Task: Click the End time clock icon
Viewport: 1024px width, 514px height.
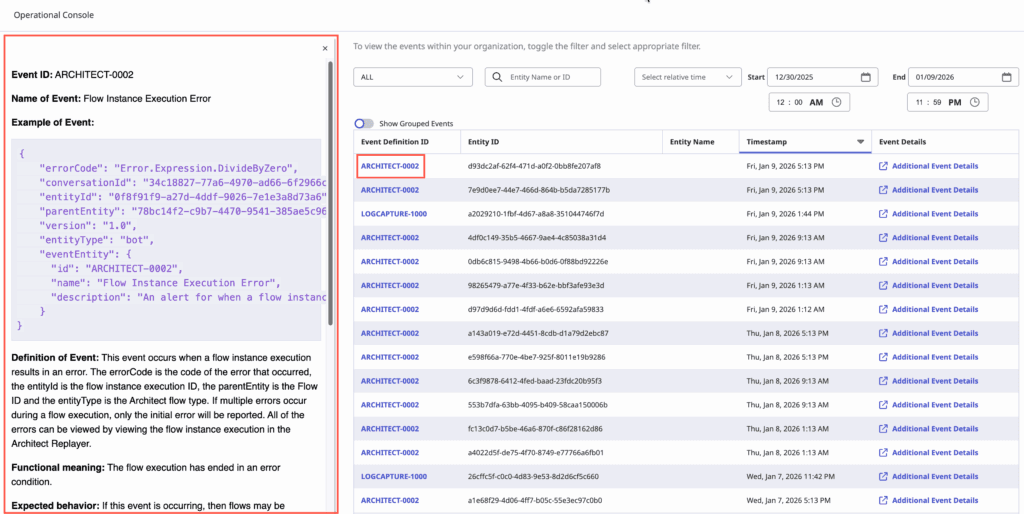Action: (974, 103)
